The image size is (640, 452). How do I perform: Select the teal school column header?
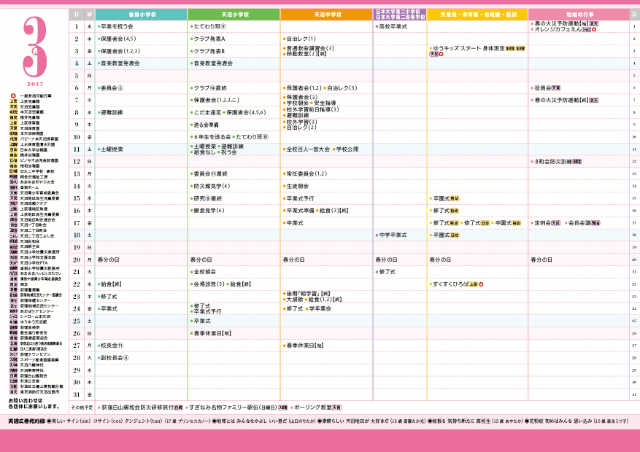tap(141, 14)
